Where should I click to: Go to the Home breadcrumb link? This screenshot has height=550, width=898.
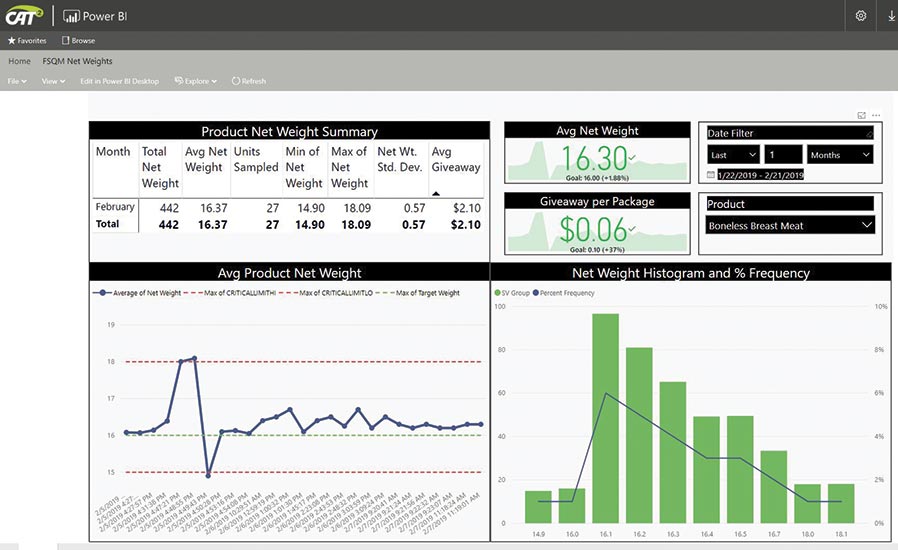coord(19,61)
